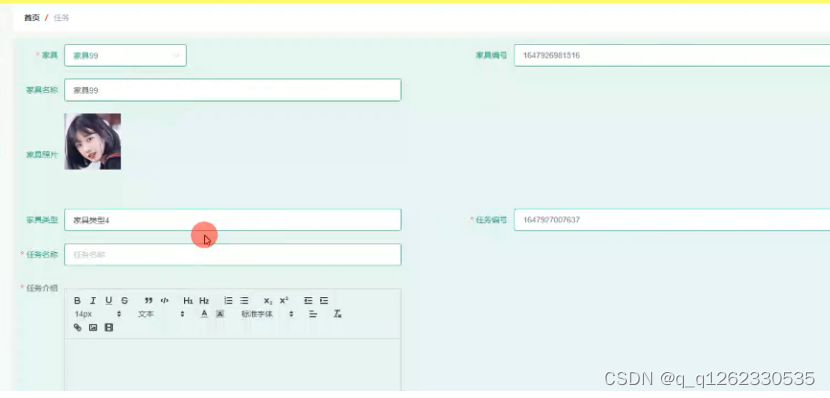Create a bulleted list

pos(244,301)
